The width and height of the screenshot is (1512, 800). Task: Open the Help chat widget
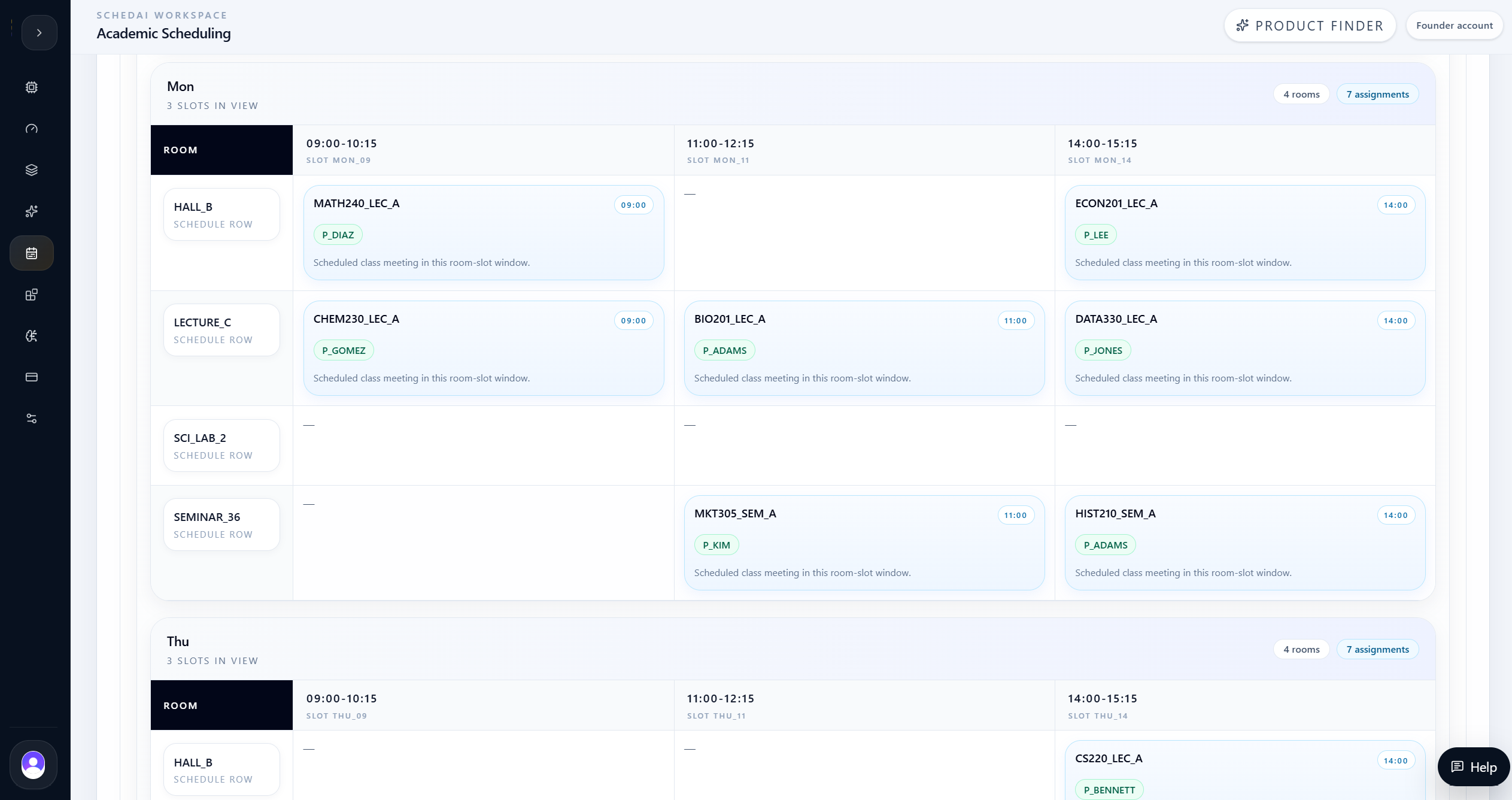tap(1473, 767)
